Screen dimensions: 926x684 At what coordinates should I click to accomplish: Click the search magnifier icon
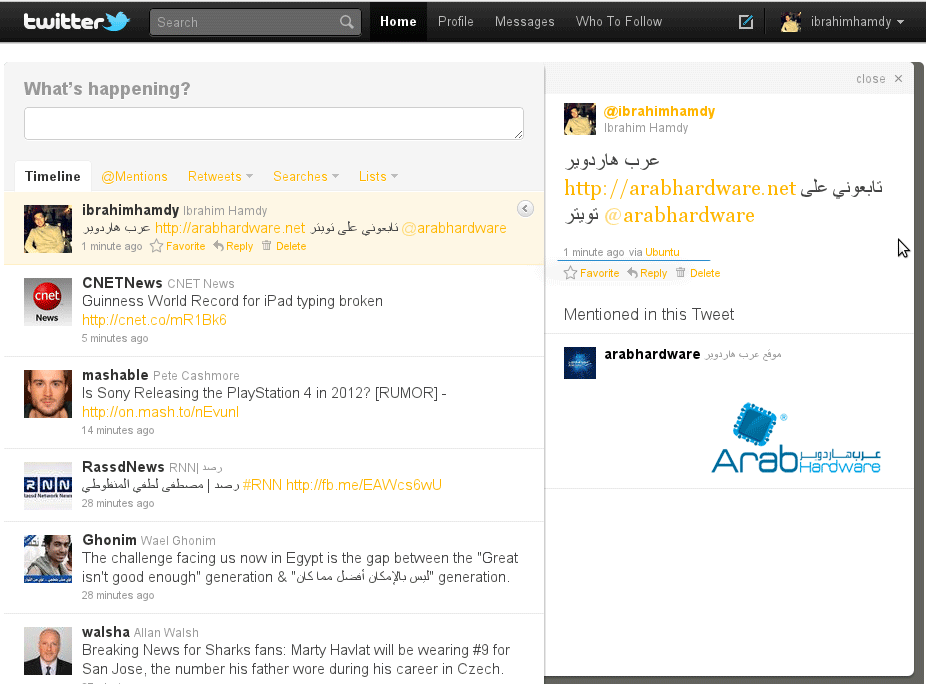coord(347,22)
